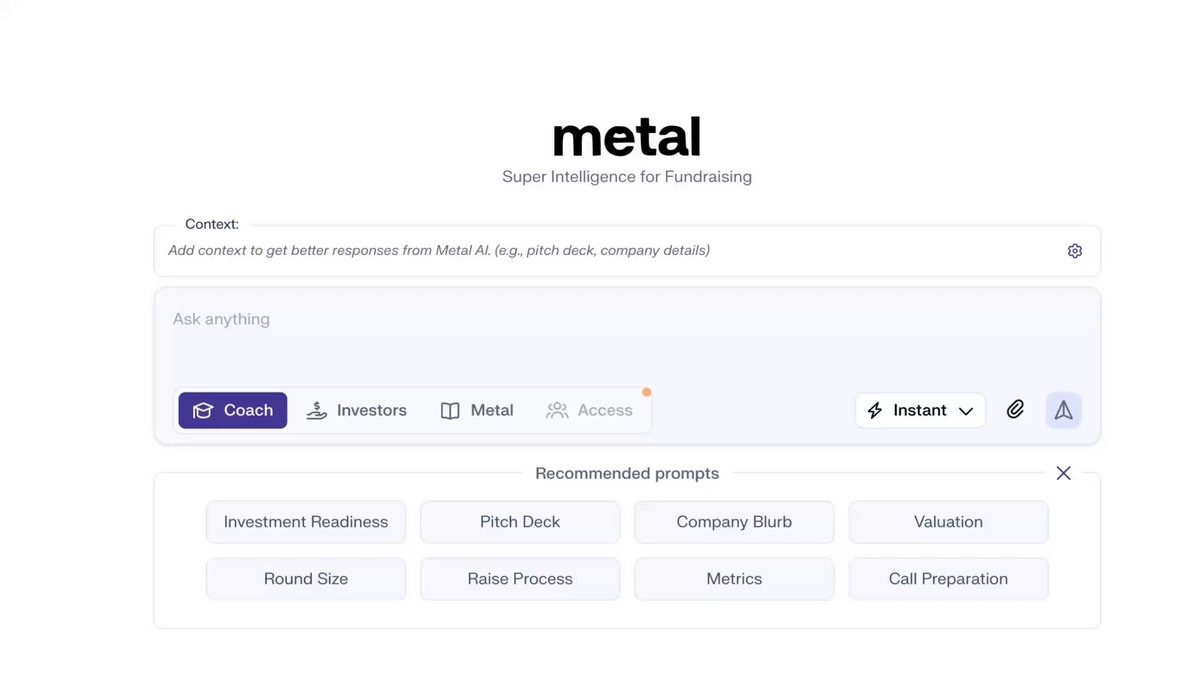Pick the Valuation recommended prompt
Image resolution: width=1200 pixels, height=675 pixels.
click(948, 522)
